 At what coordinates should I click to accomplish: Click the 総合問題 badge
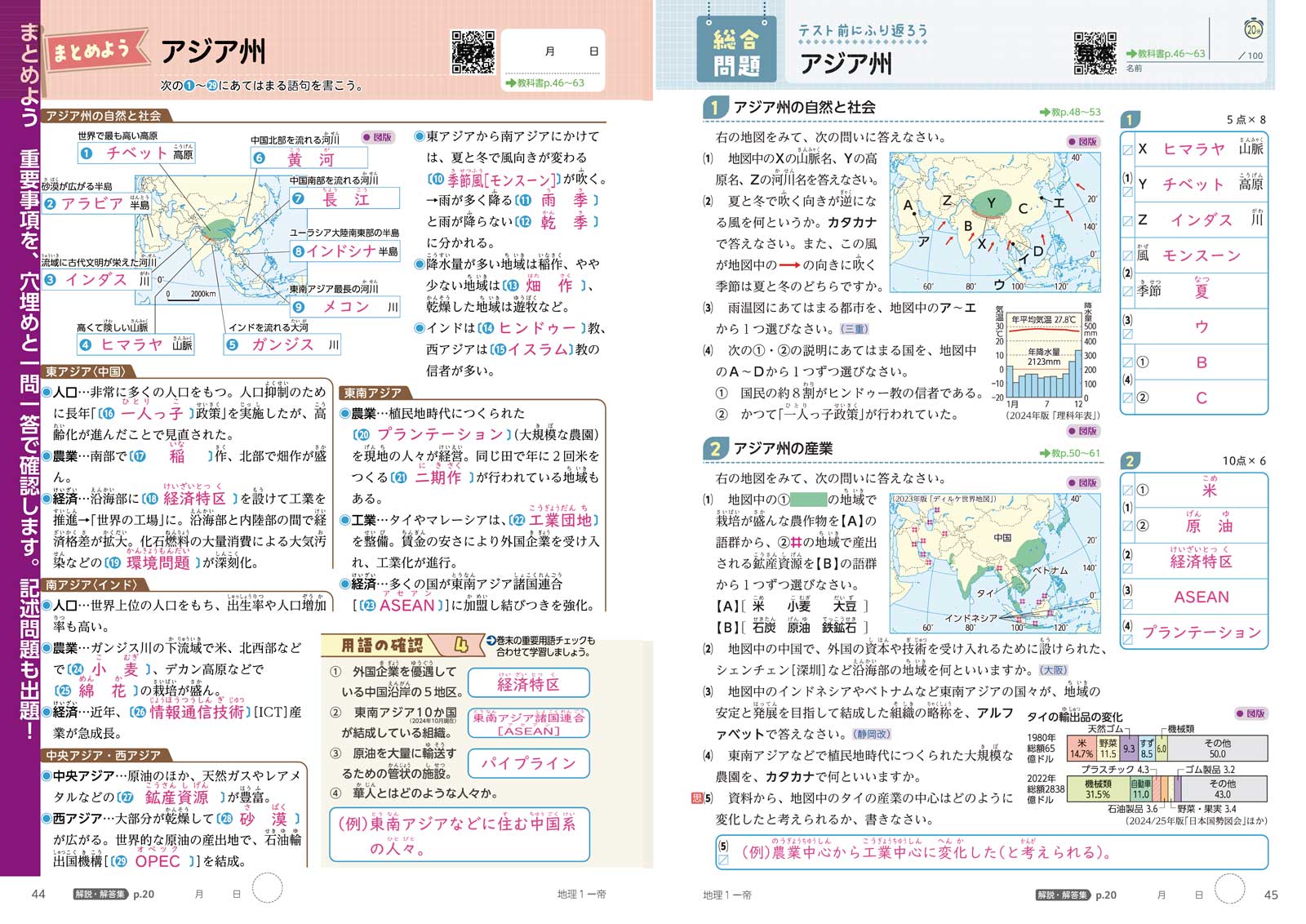(736, 51)
